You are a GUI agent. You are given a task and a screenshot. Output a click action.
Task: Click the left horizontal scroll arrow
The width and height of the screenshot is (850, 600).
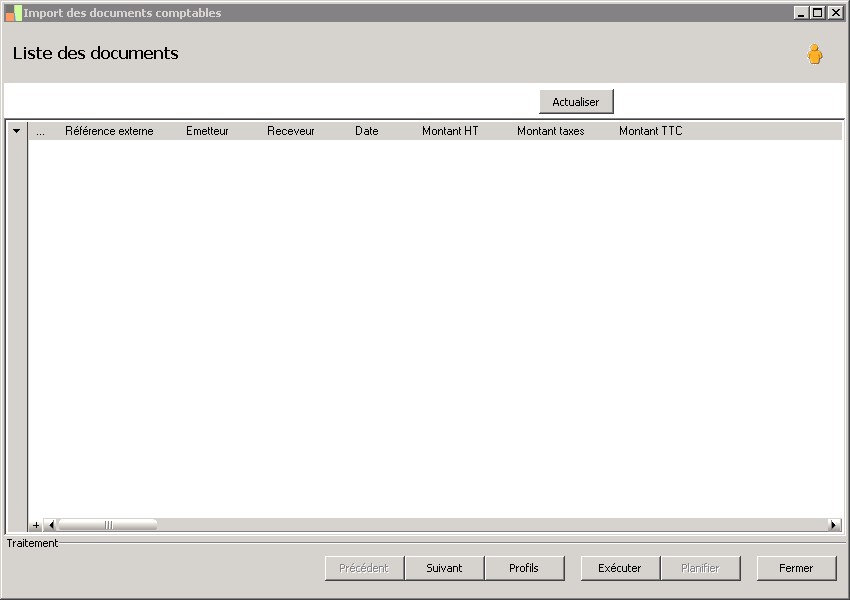(51, 524)
